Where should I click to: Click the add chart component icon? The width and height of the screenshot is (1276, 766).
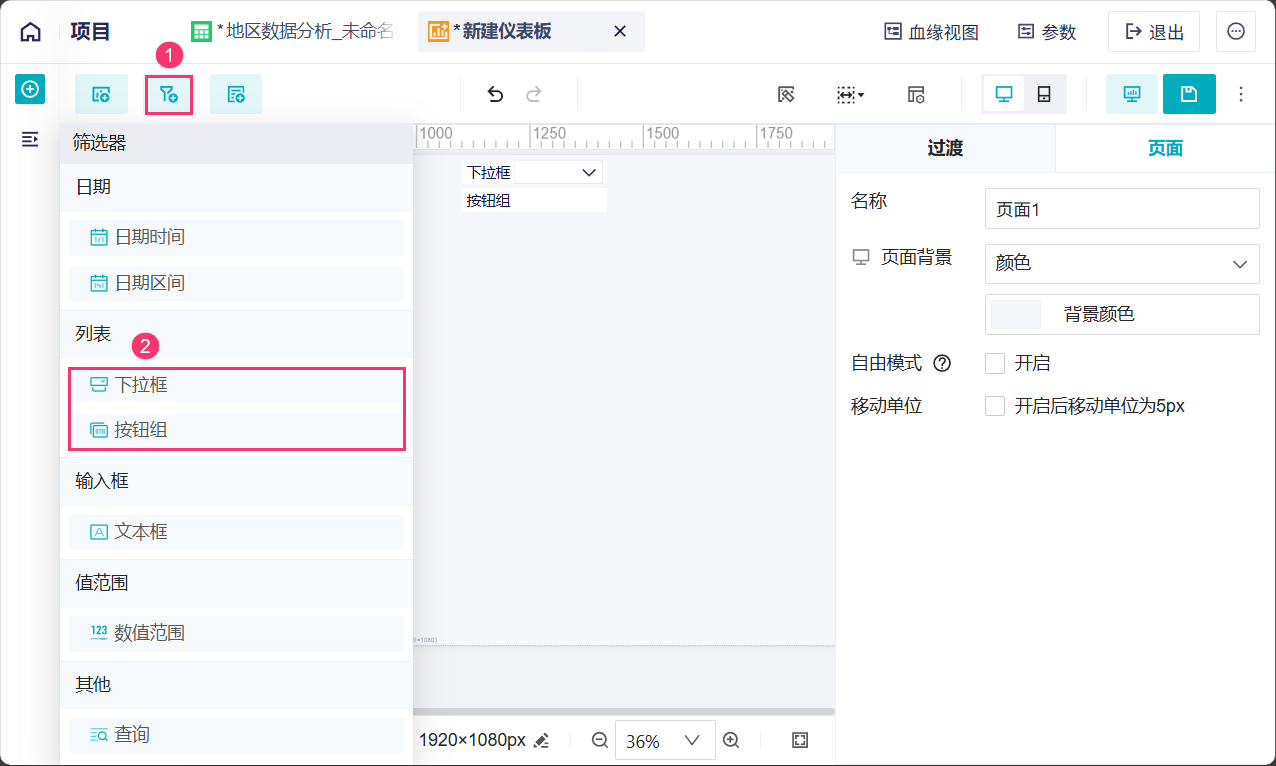101,94
